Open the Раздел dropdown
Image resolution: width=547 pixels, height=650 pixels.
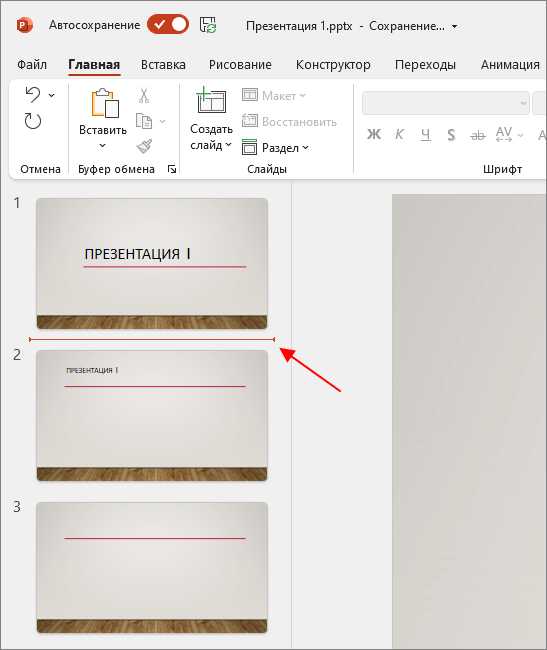click(x=276, y=147)
